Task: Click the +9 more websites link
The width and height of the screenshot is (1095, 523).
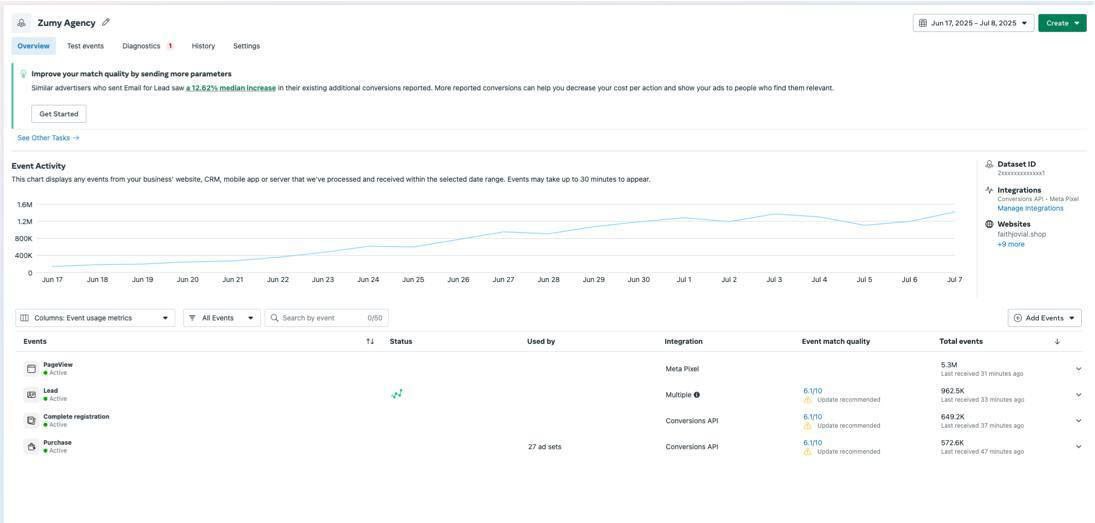Action: (1011, 244)
